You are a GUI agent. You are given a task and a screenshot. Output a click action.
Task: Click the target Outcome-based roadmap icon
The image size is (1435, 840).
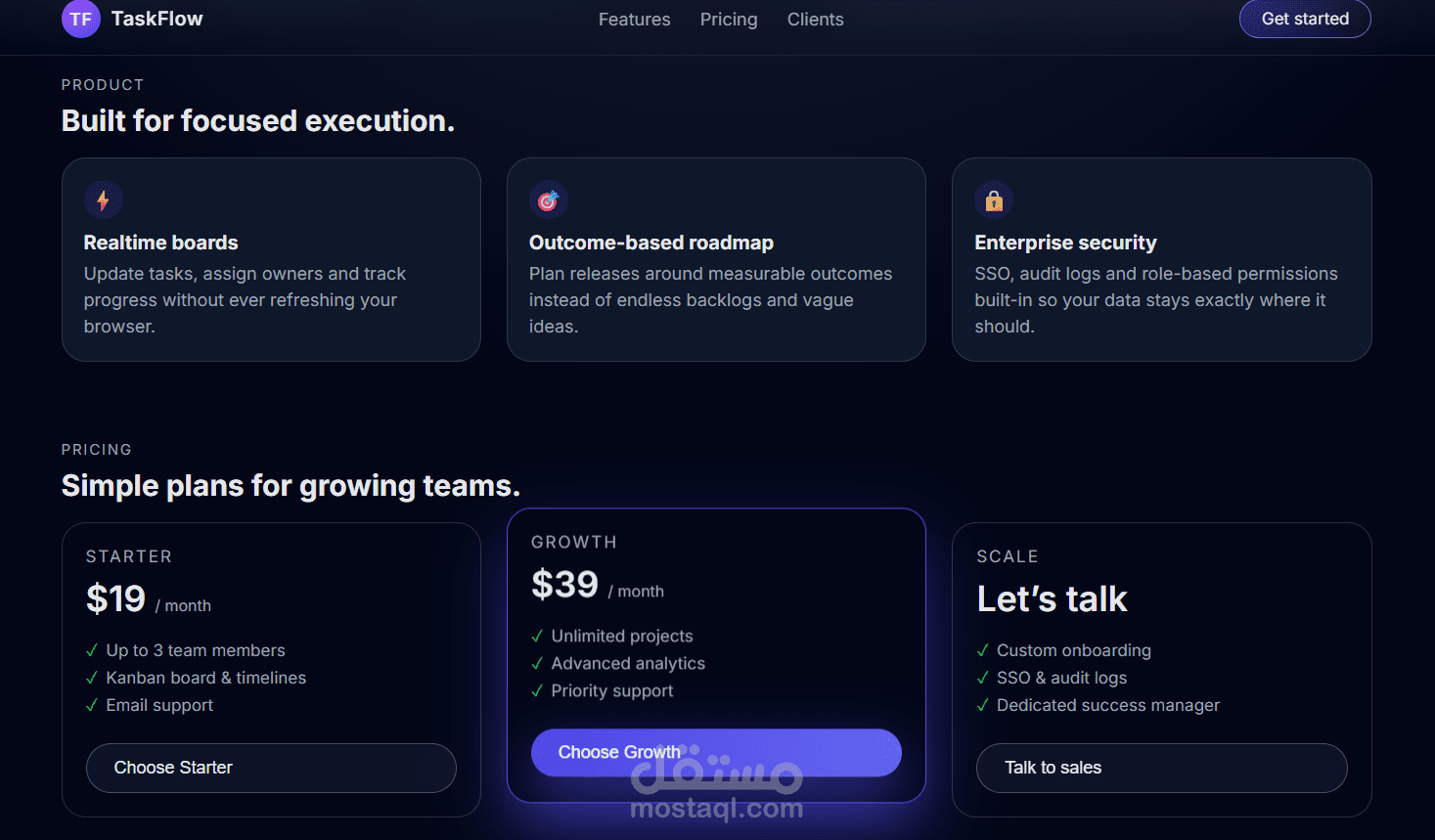[548, 199]
